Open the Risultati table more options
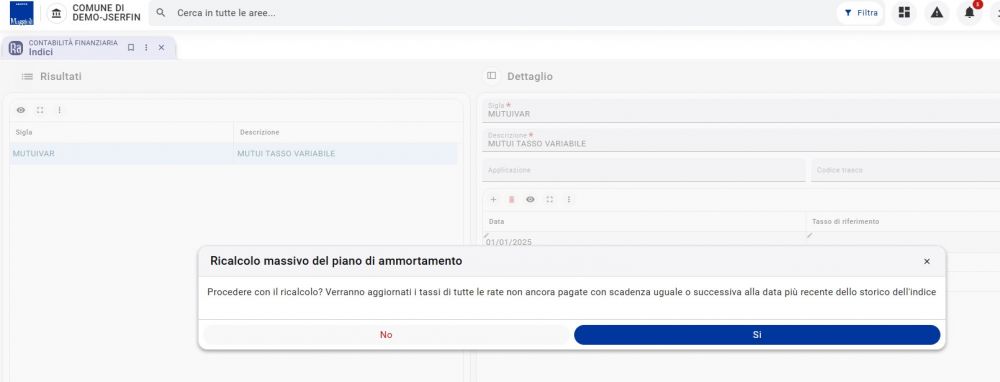 tap(59, 110)
